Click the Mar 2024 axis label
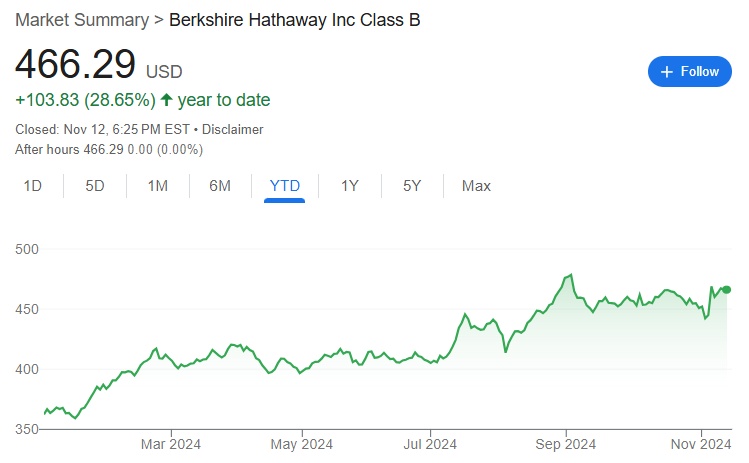 (x=170, y=443)
